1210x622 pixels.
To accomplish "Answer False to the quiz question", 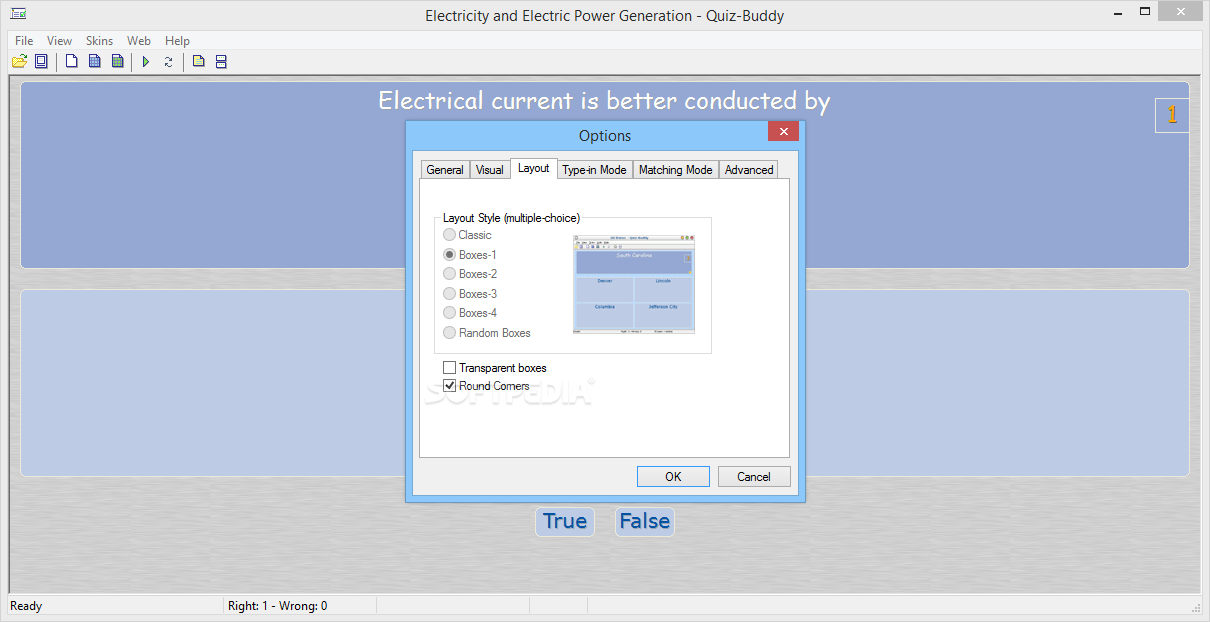I will [644, 521].
